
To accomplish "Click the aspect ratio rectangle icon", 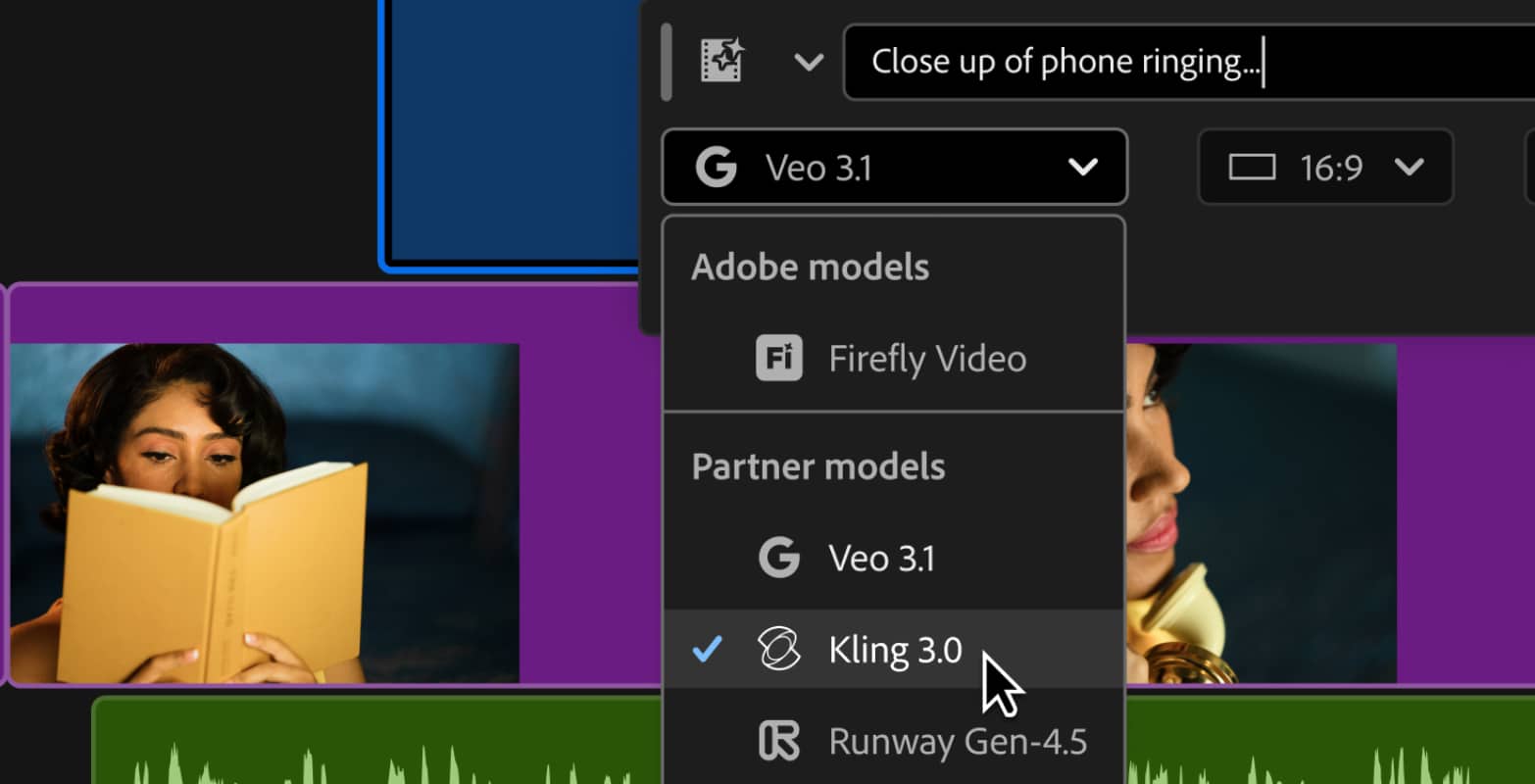I will [1252, 168].
